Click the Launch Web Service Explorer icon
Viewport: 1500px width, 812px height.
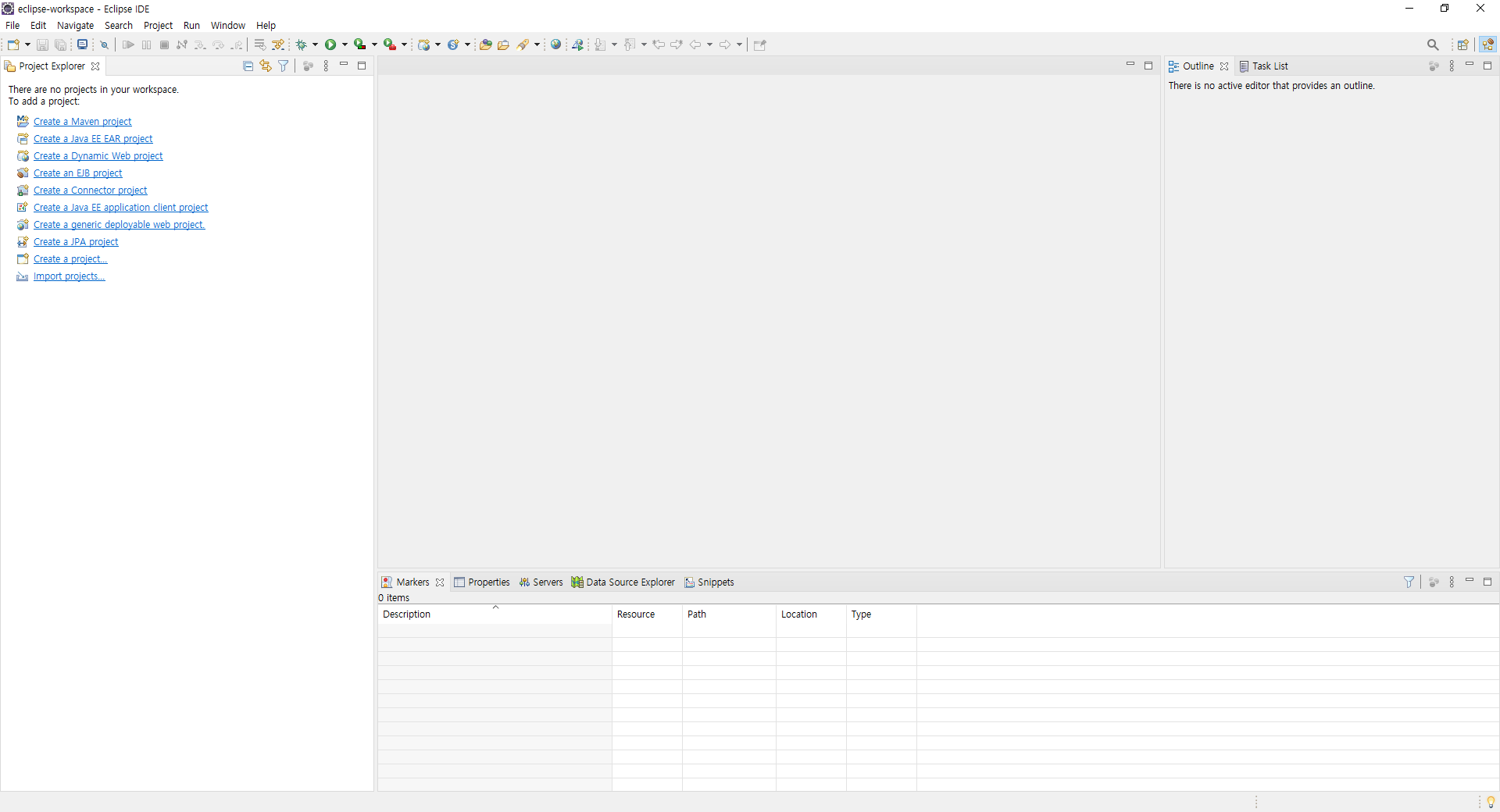577,45
